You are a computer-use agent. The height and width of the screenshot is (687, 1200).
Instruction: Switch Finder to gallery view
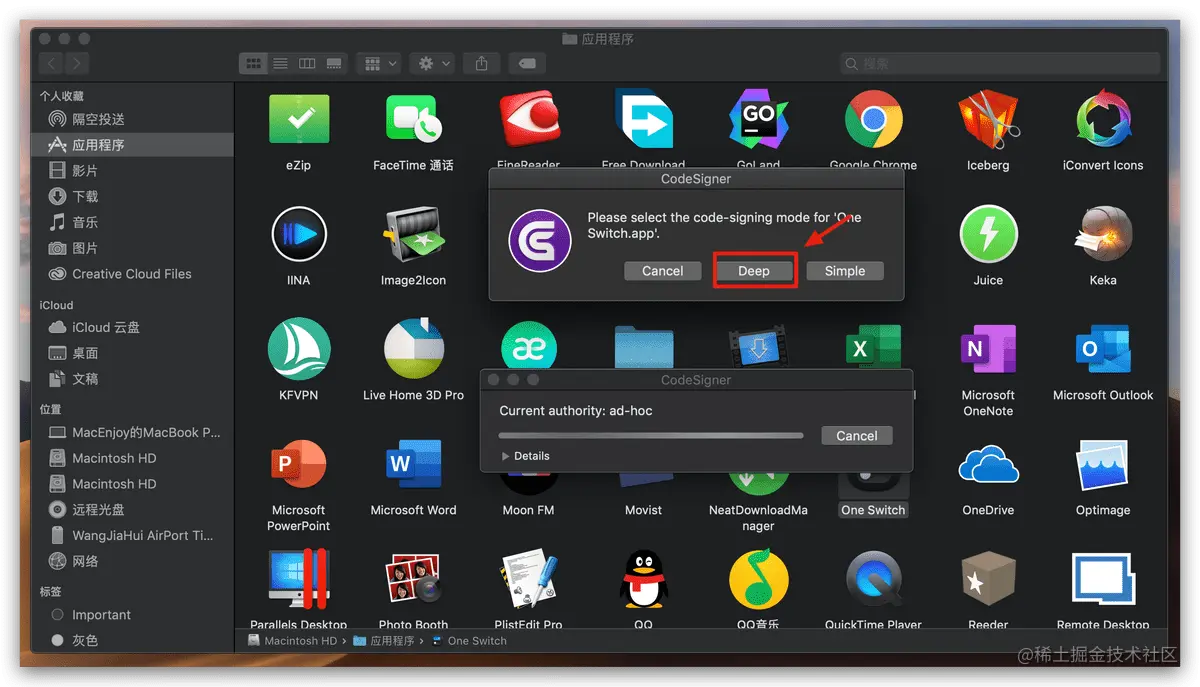tap(334, 63)
